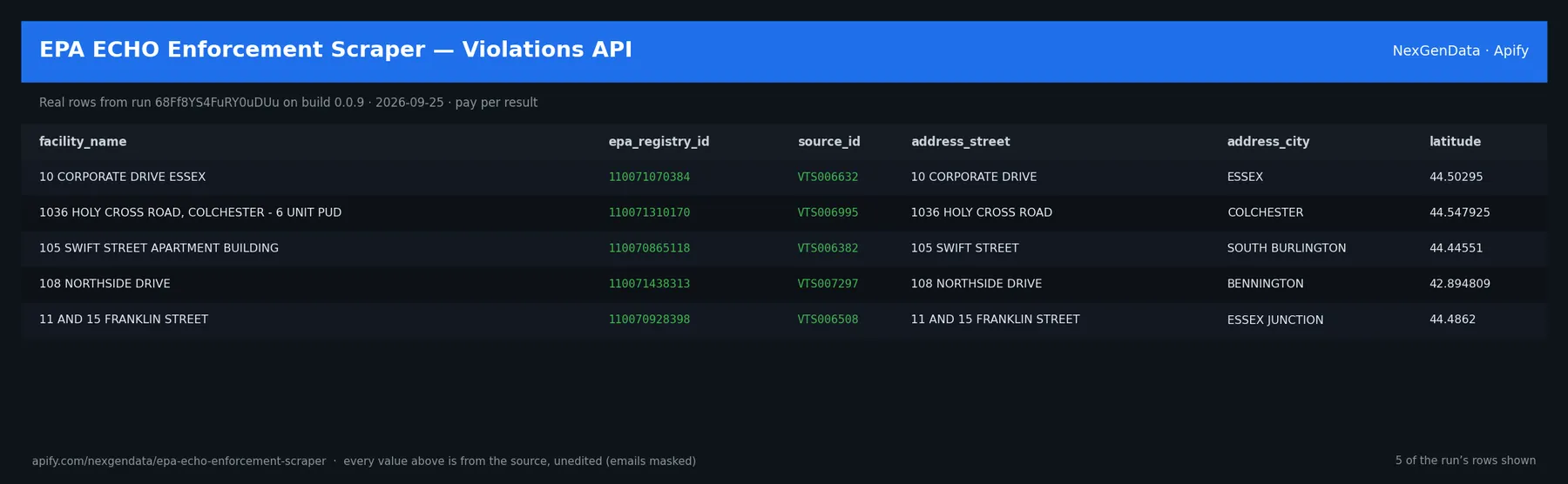The width and height of the screenshot is (1568, 484).
Task: Select city cell ESSEX JUNCTION
Action: [1275, 319]
